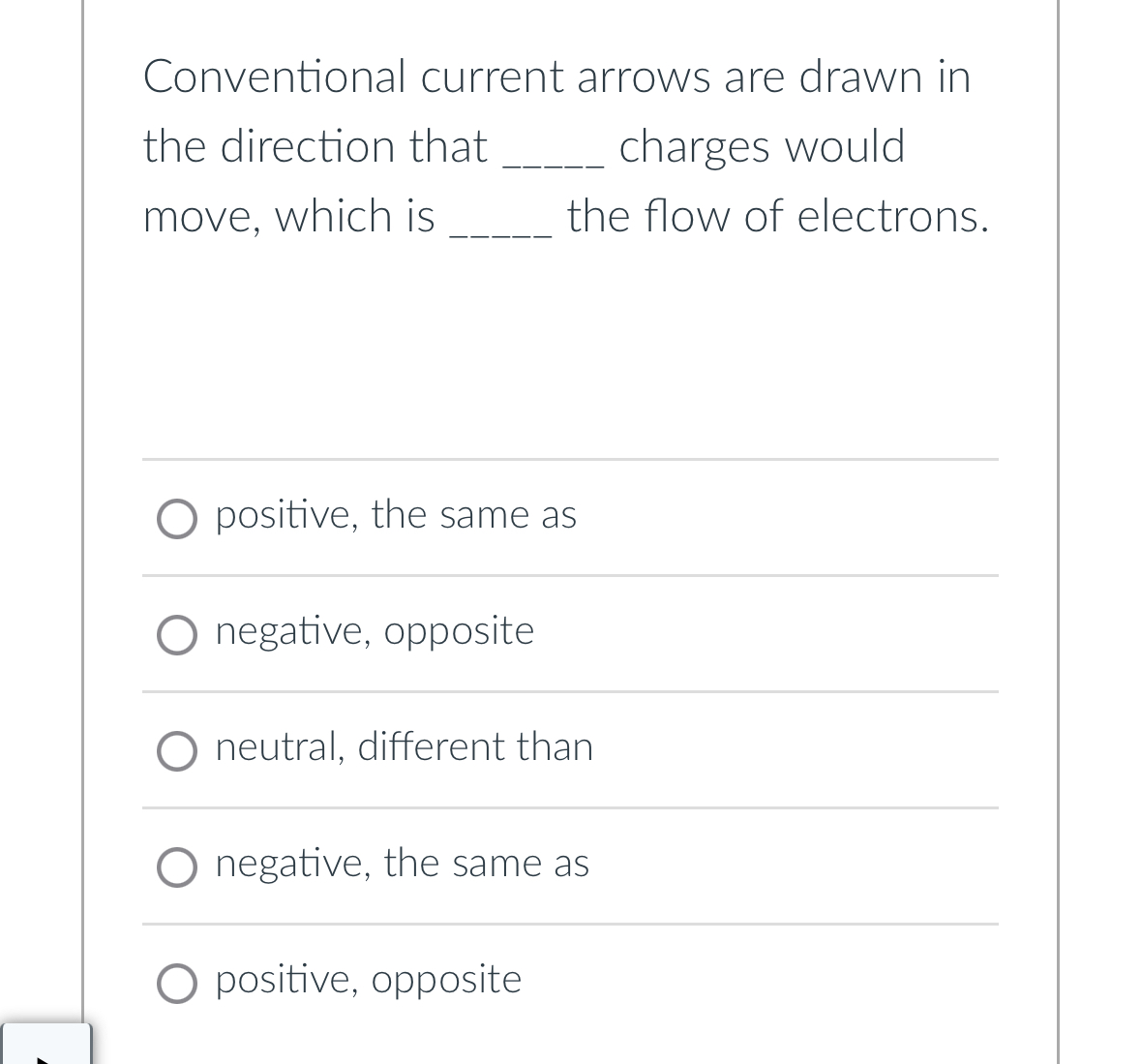Click the word 'electrons' in the question
The image size is (1141, 1064).
(x=887, y=216)
